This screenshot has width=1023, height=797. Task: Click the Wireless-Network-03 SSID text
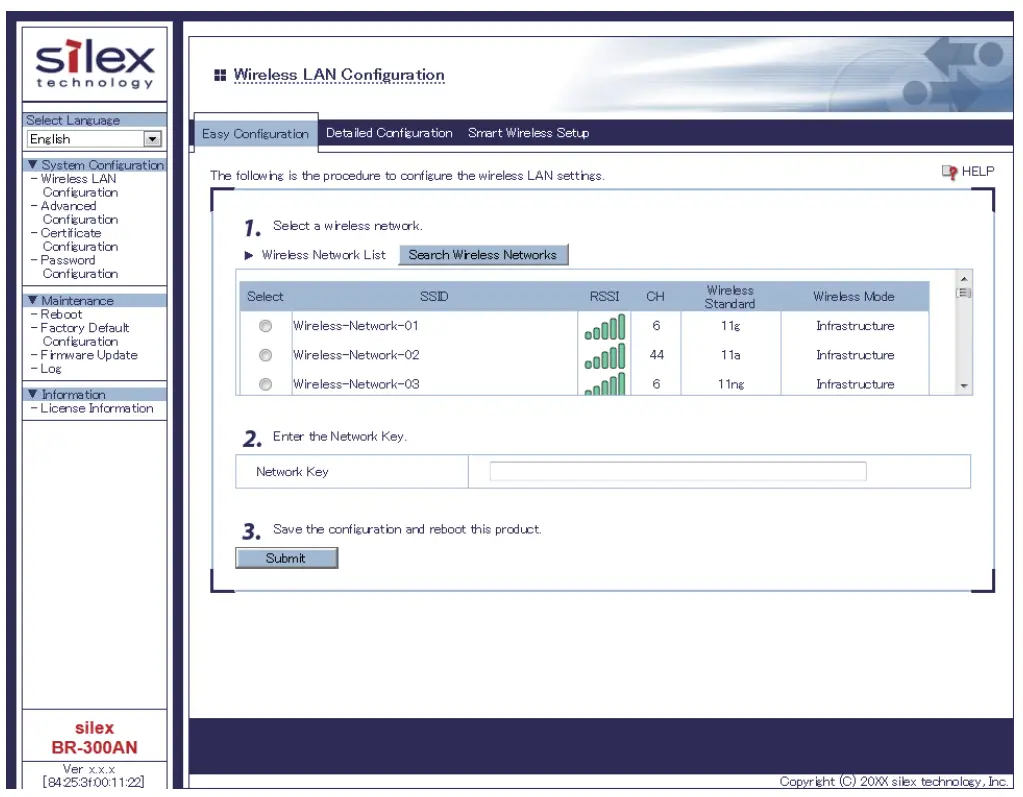(x=356, y=384)
